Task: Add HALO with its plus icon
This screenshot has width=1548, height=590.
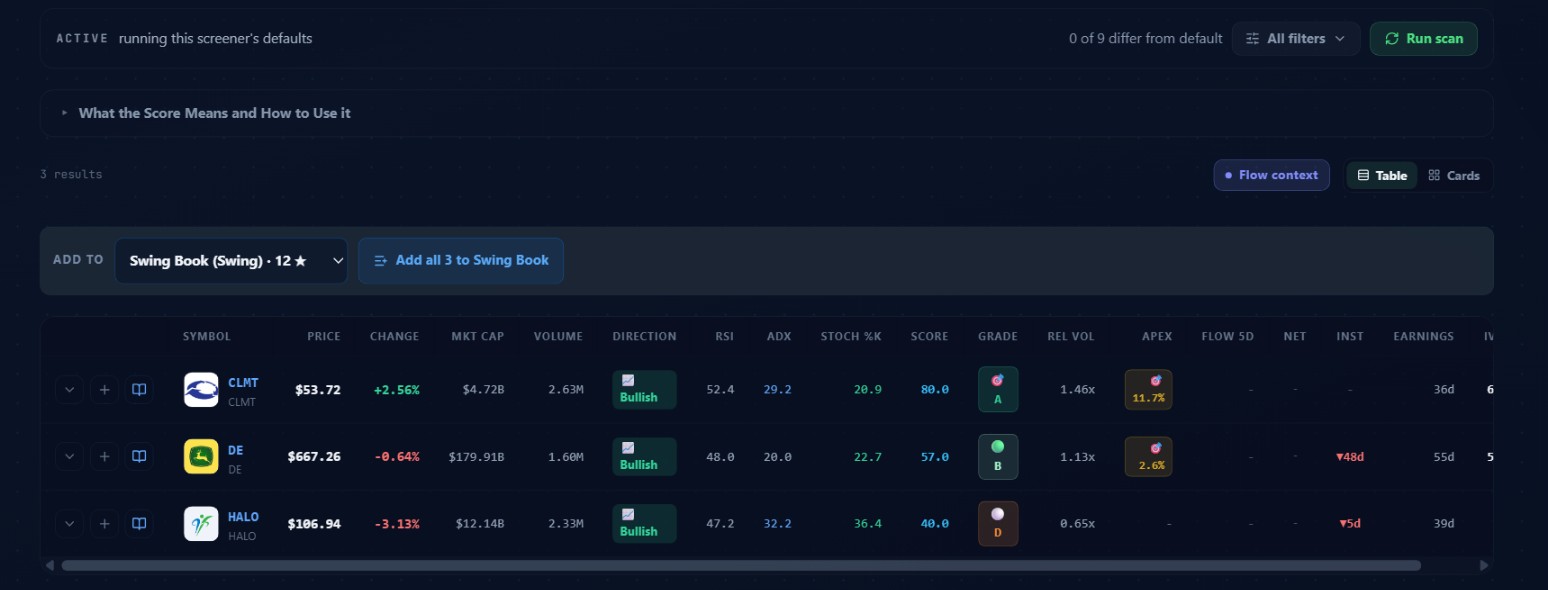Action: [104, 523]
